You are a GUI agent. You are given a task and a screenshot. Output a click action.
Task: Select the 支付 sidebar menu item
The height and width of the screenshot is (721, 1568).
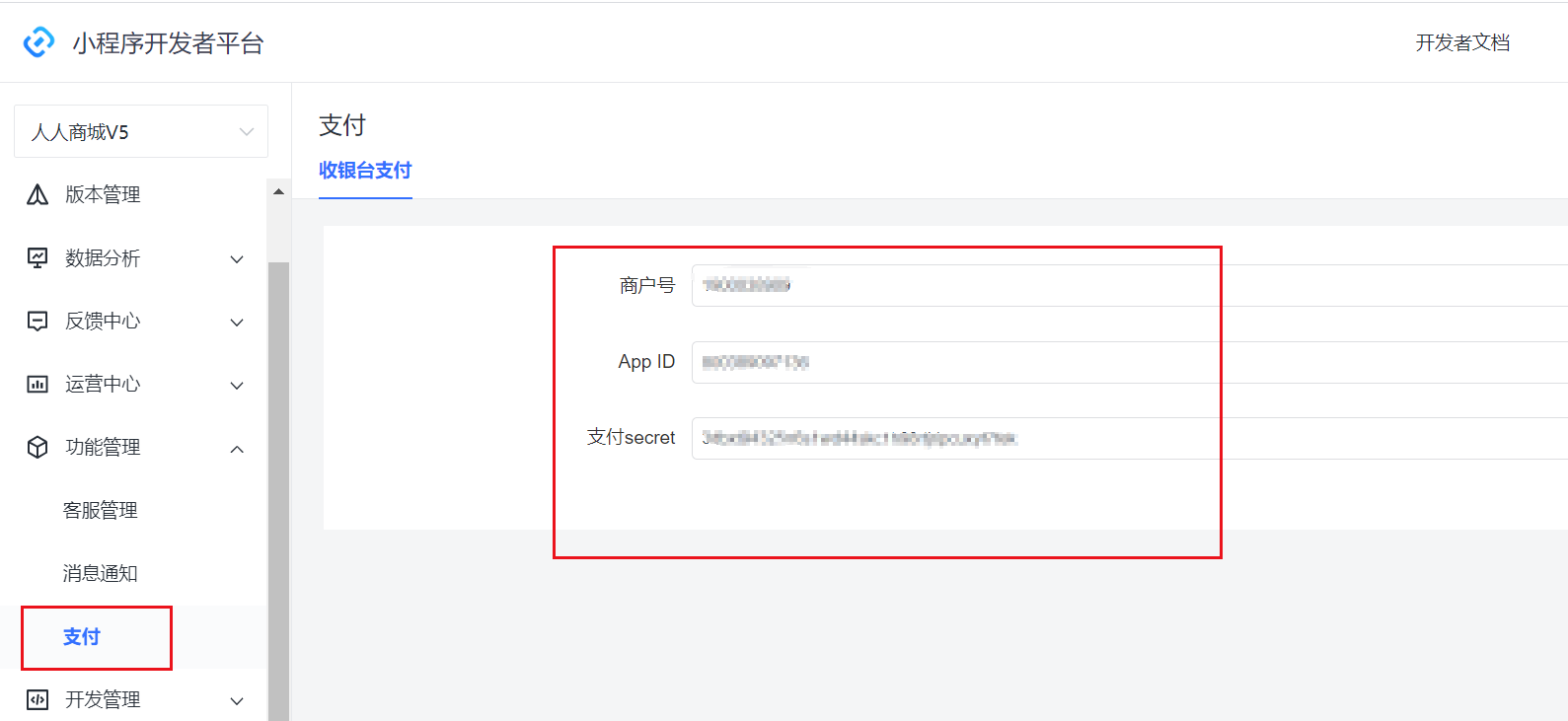pyautogui.click(x=82, y=637)
